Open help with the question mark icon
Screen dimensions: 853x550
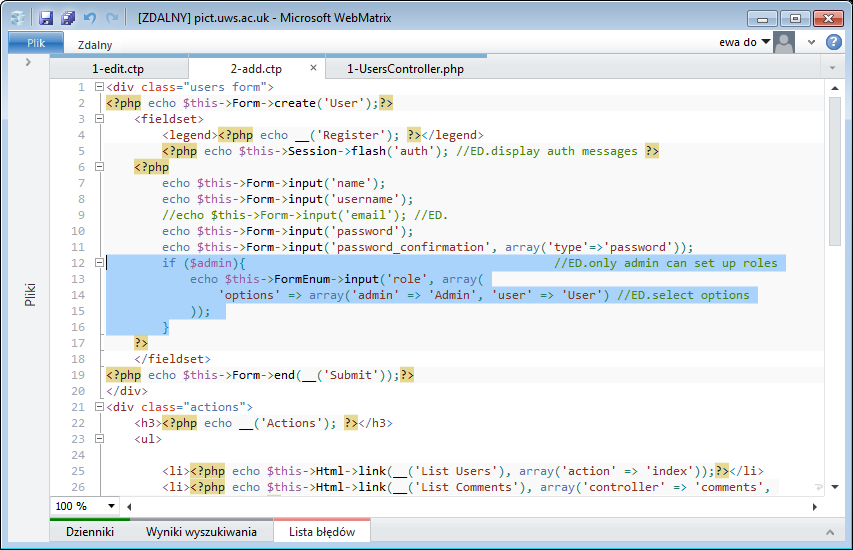point(833,42)
